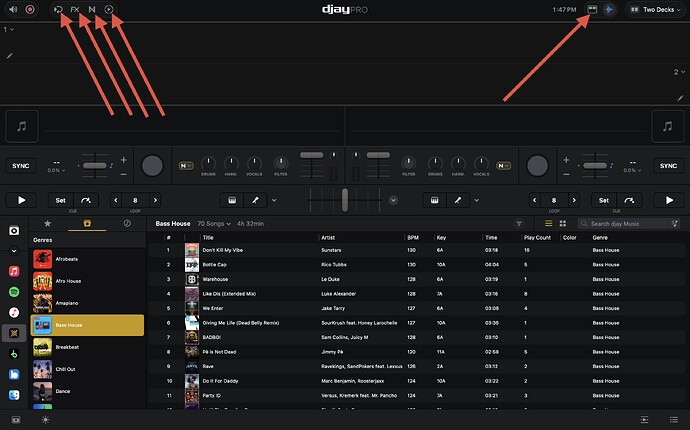The image size is (690, 430).
Task: Open the left deck sampler pads icon
Action: pyautogui.click(x=232, y=200)
